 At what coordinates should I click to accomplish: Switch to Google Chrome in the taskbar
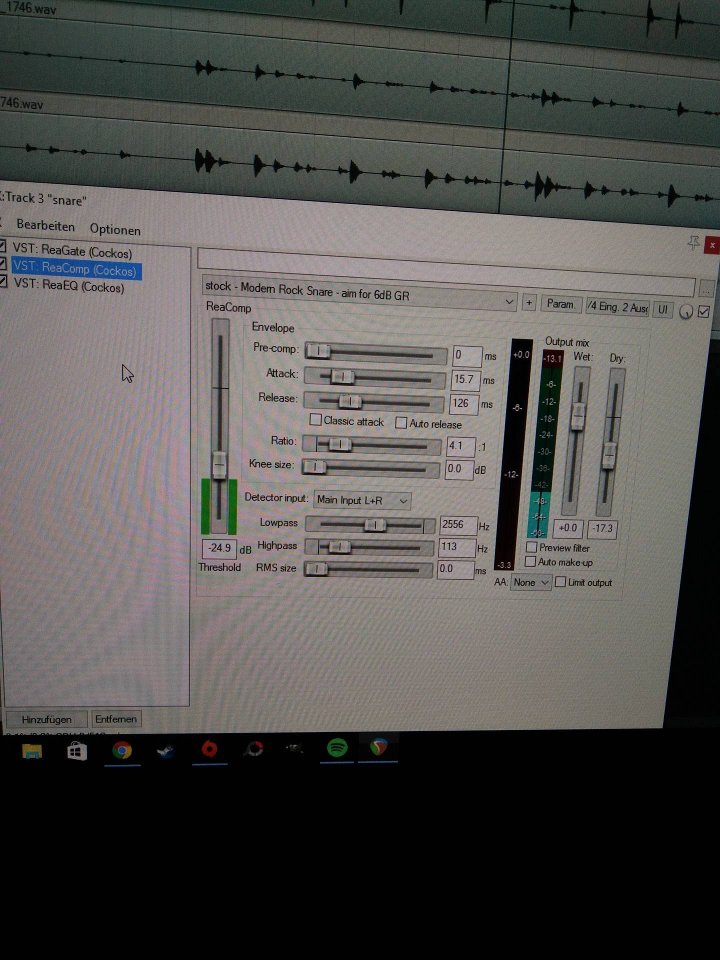(x=122, y=750)
